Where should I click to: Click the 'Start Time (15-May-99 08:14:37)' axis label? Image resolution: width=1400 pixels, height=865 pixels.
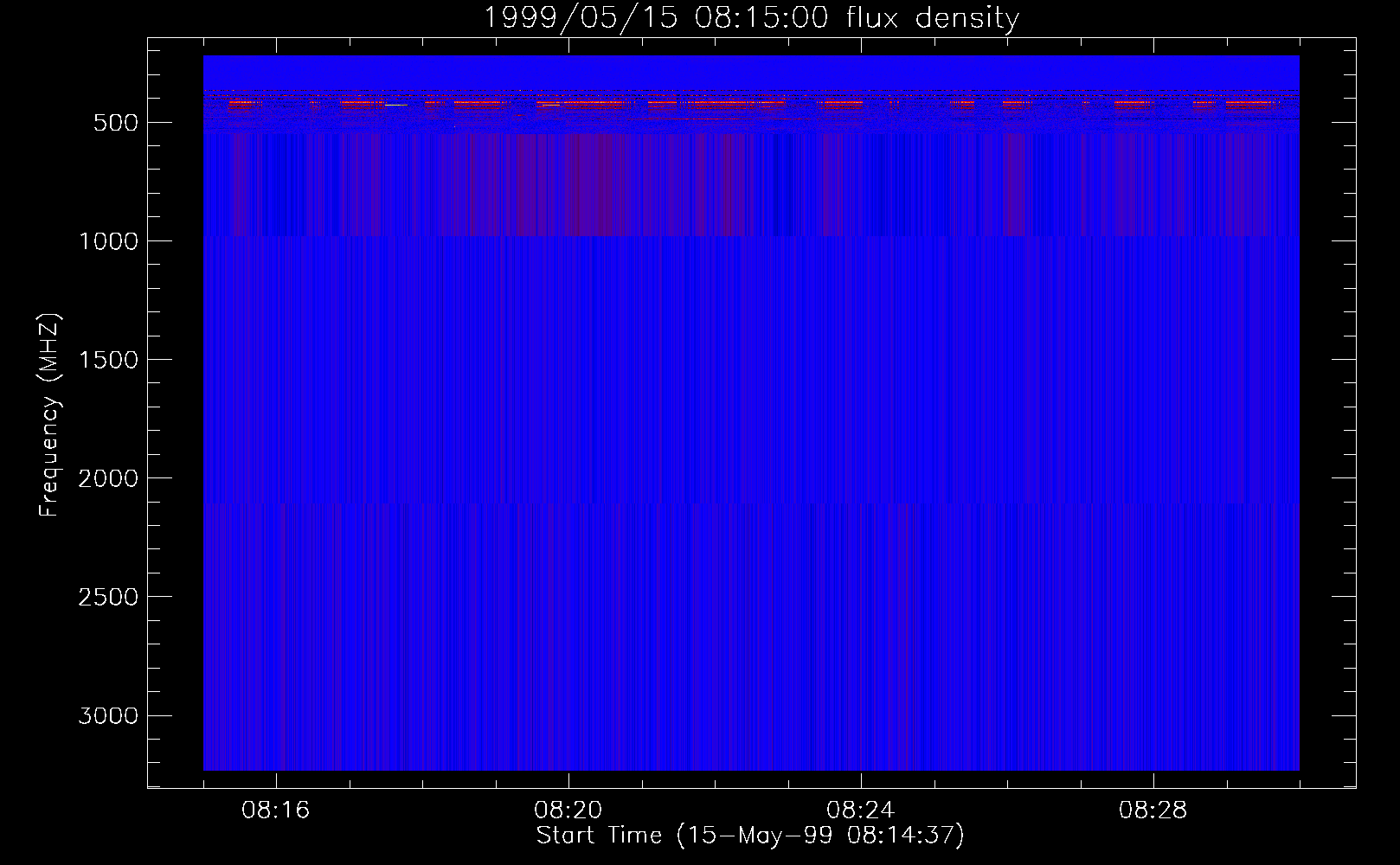click(x=750, y=835)
